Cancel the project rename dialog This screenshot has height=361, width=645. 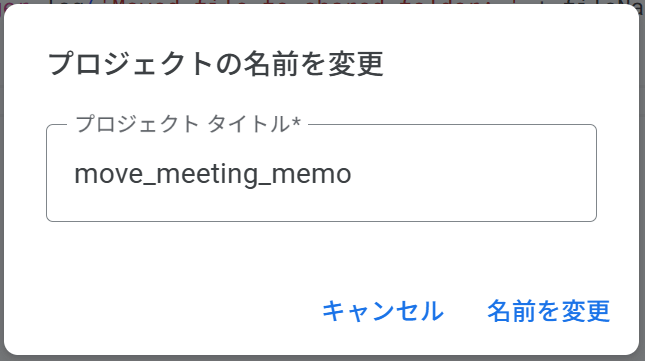tap(383, 311)
